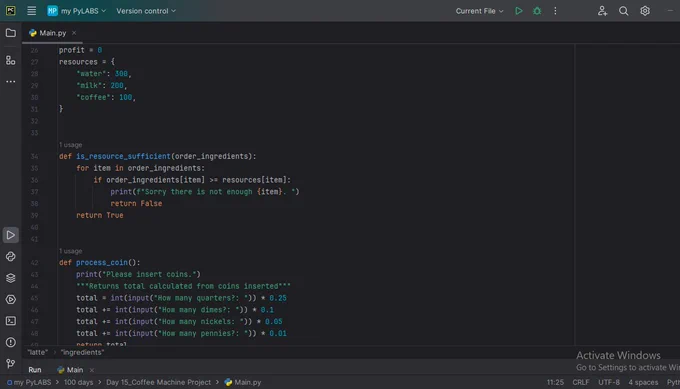The image size is (680, 389).
Task: Change 4 spaces indent setting
Action: coord(643,382)
